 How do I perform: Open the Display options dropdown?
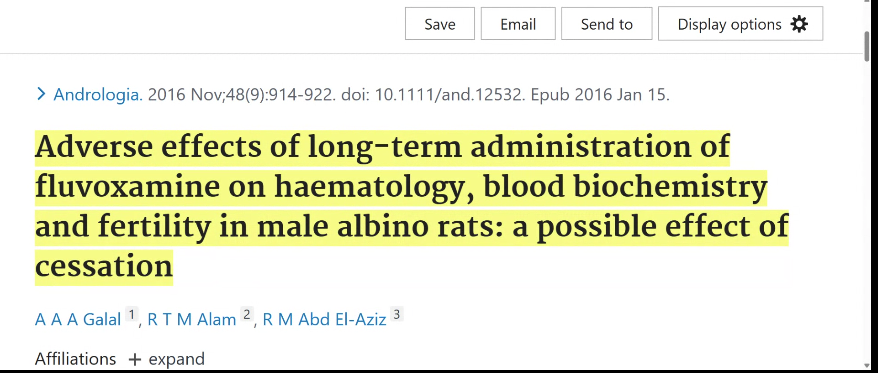(740, 24)
